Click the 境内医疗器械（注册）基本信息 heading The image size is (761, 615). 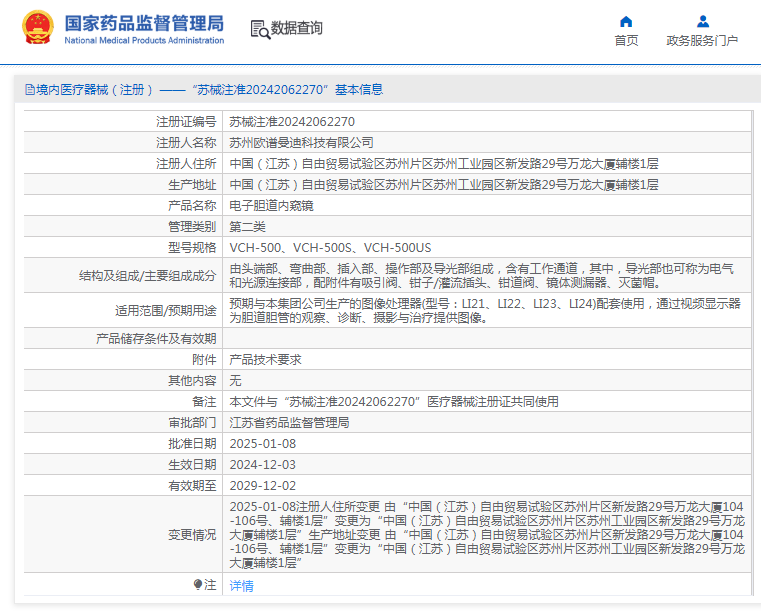pos(204,90)
